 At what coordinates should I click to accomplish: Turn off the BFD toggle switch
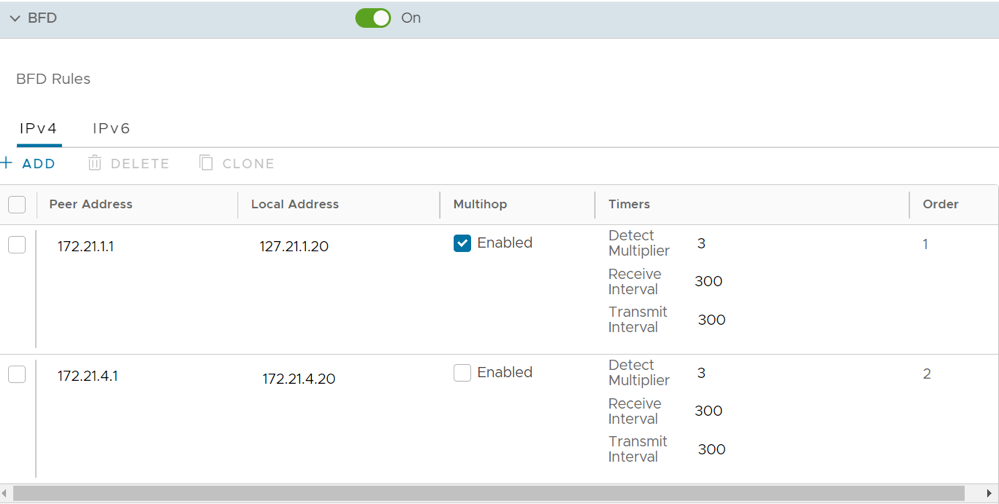point(373,18)
